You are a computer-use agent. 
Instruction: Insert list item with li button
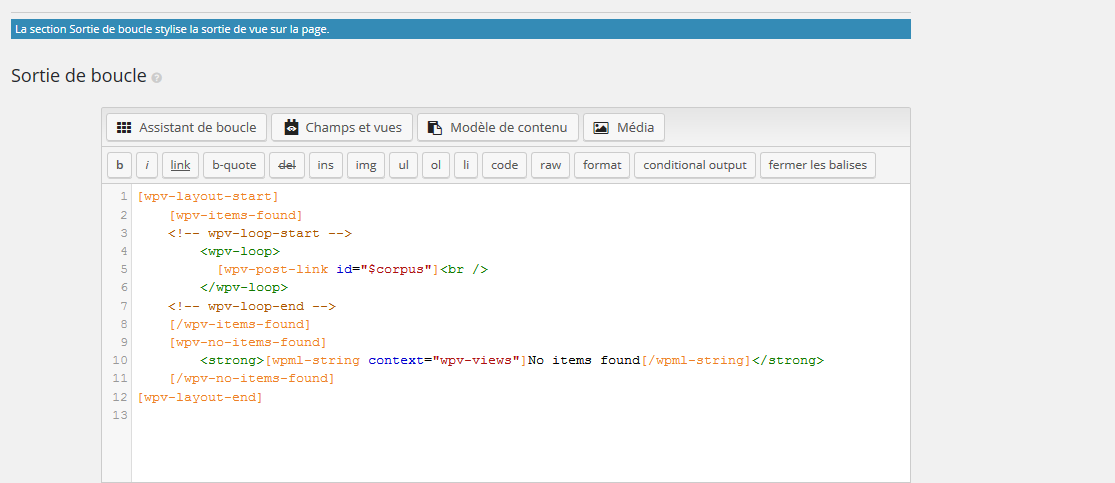click(x=466, y=165)
